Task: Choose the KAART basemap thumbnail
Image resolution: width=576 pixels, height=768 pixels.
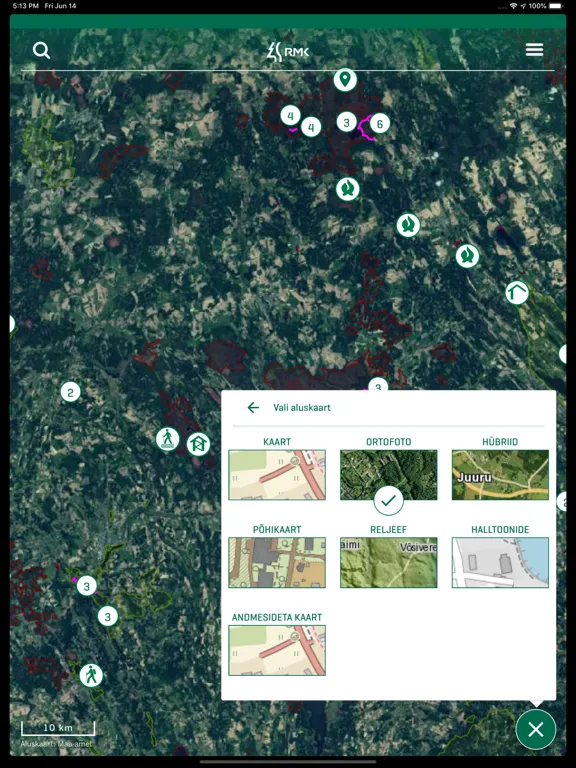Action: [x=277, y=475]
